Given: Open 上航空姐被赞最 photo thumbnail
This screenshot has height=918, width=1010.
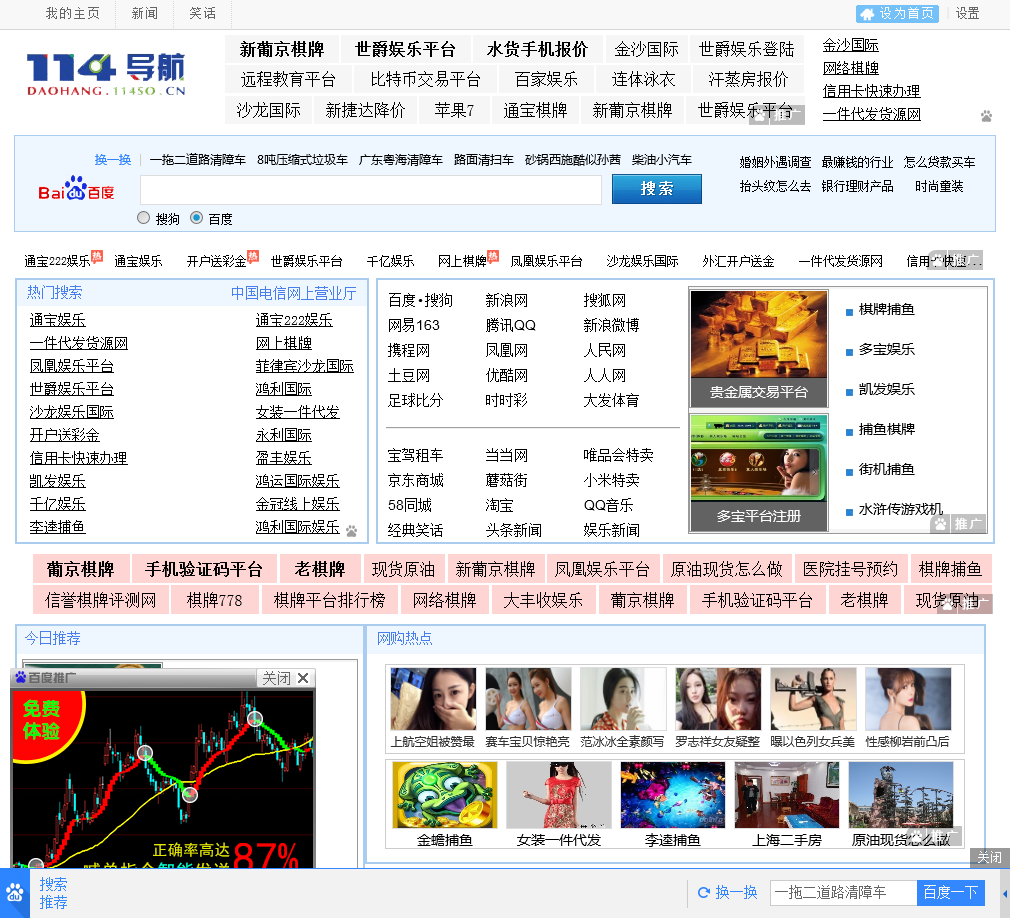Looking at the screenshot, I should click(433, 699).
